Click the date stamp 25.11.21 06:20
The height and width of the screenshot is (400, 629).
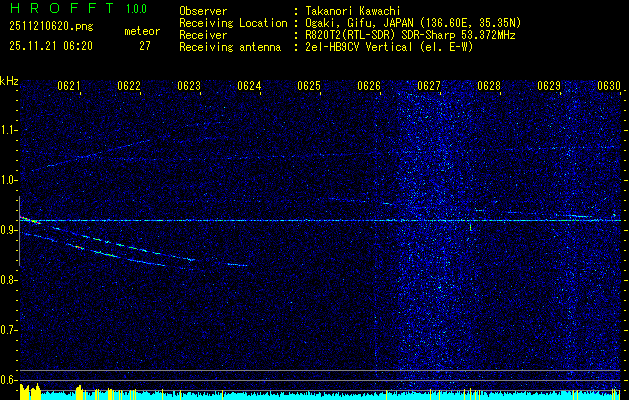pos(51,46)
